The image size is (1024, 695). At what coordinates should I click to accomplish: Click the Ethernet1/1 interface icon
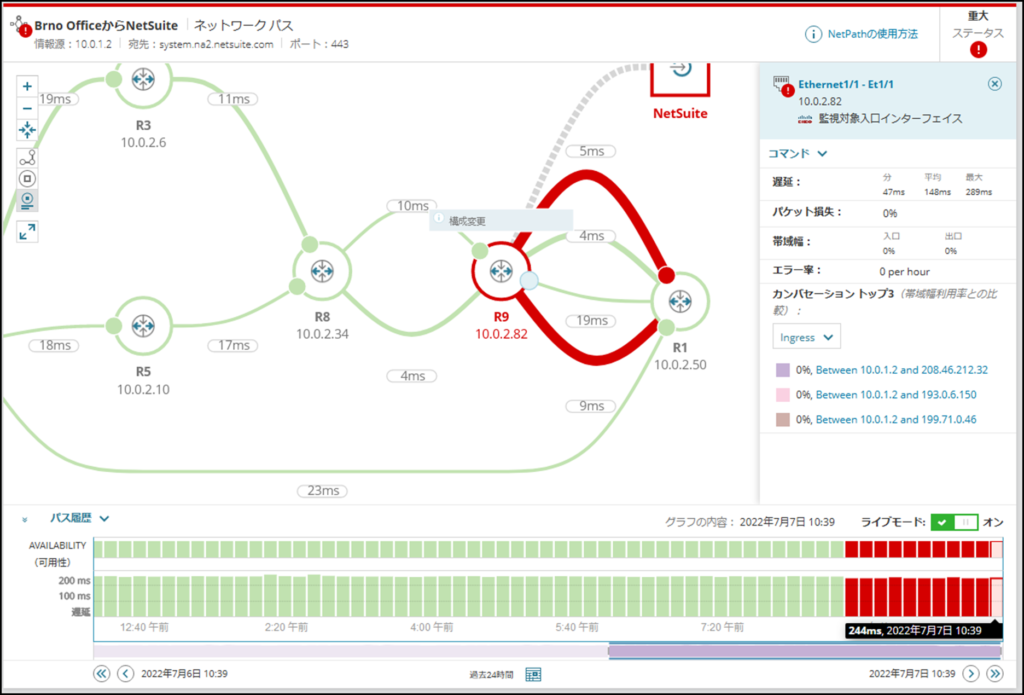coord(782,85)
